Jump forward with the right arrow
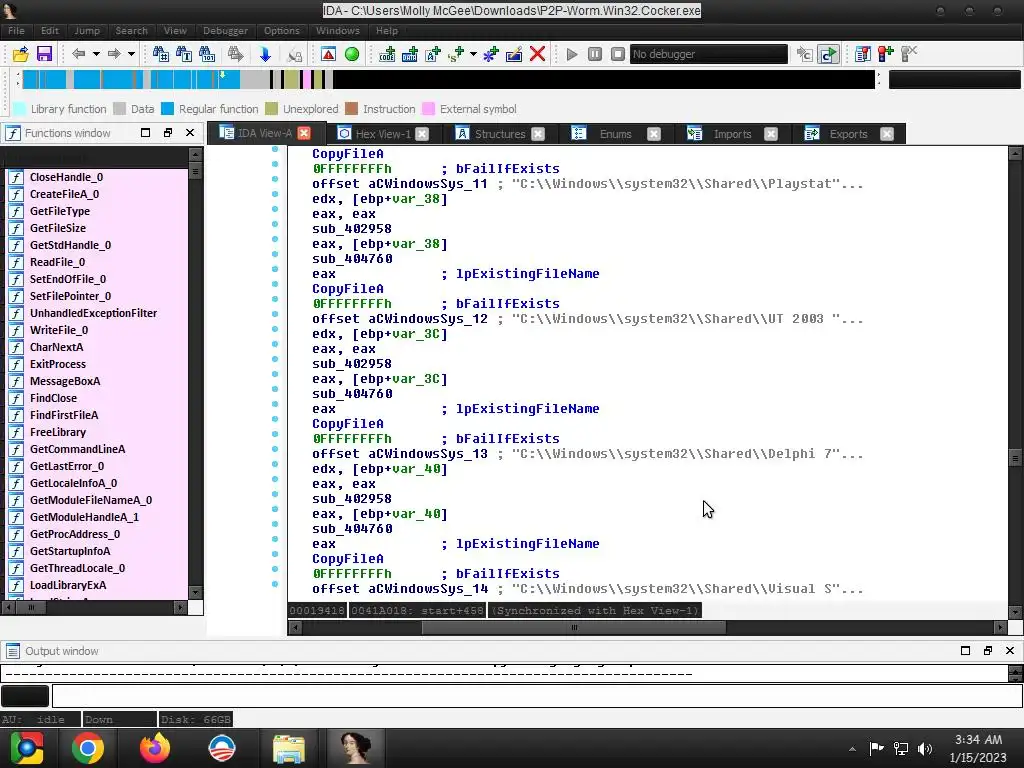Viewport: 1024px width, 768px height. [x=114, y=54]
